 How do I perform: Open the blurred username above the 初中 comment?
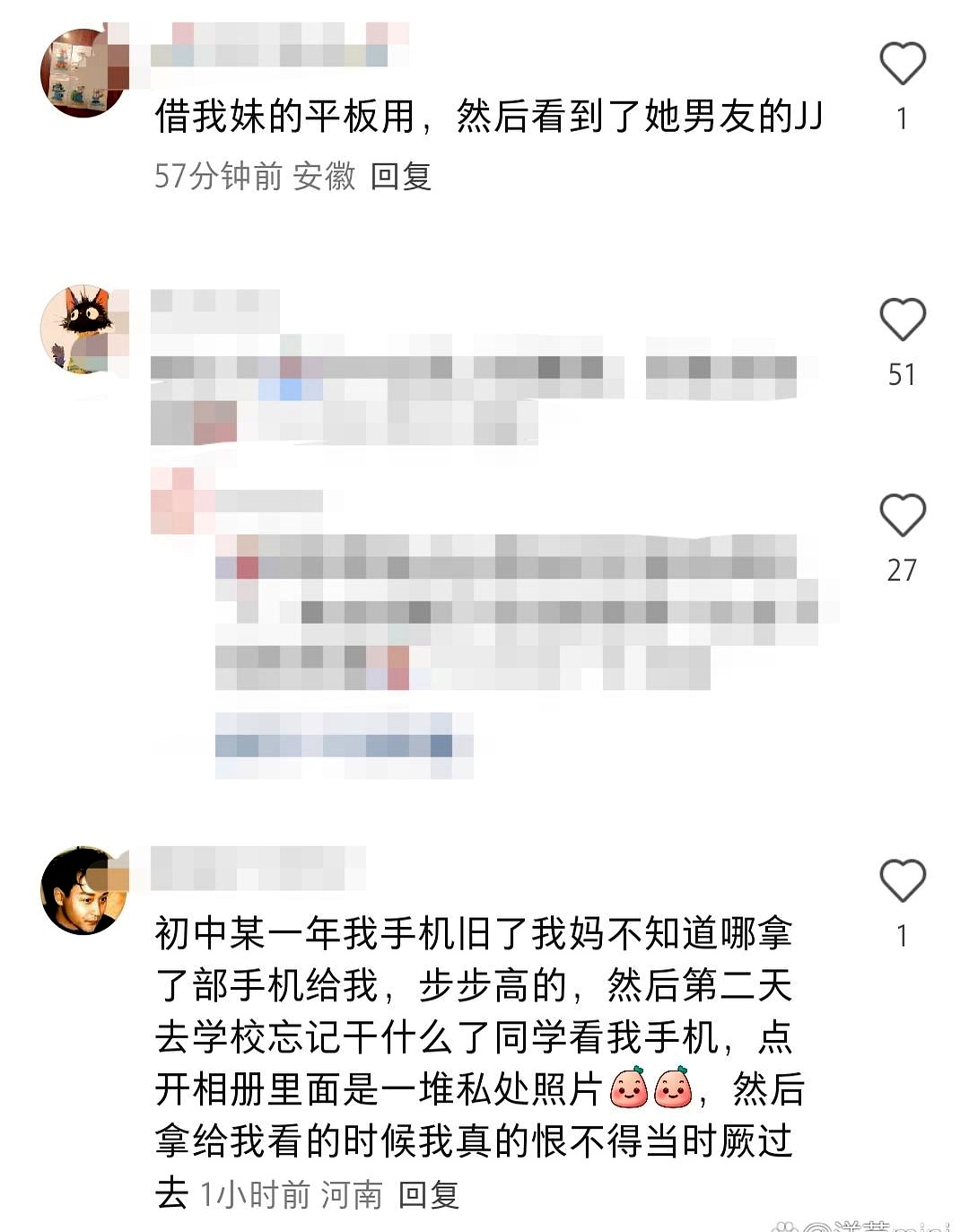pos(258,868)
